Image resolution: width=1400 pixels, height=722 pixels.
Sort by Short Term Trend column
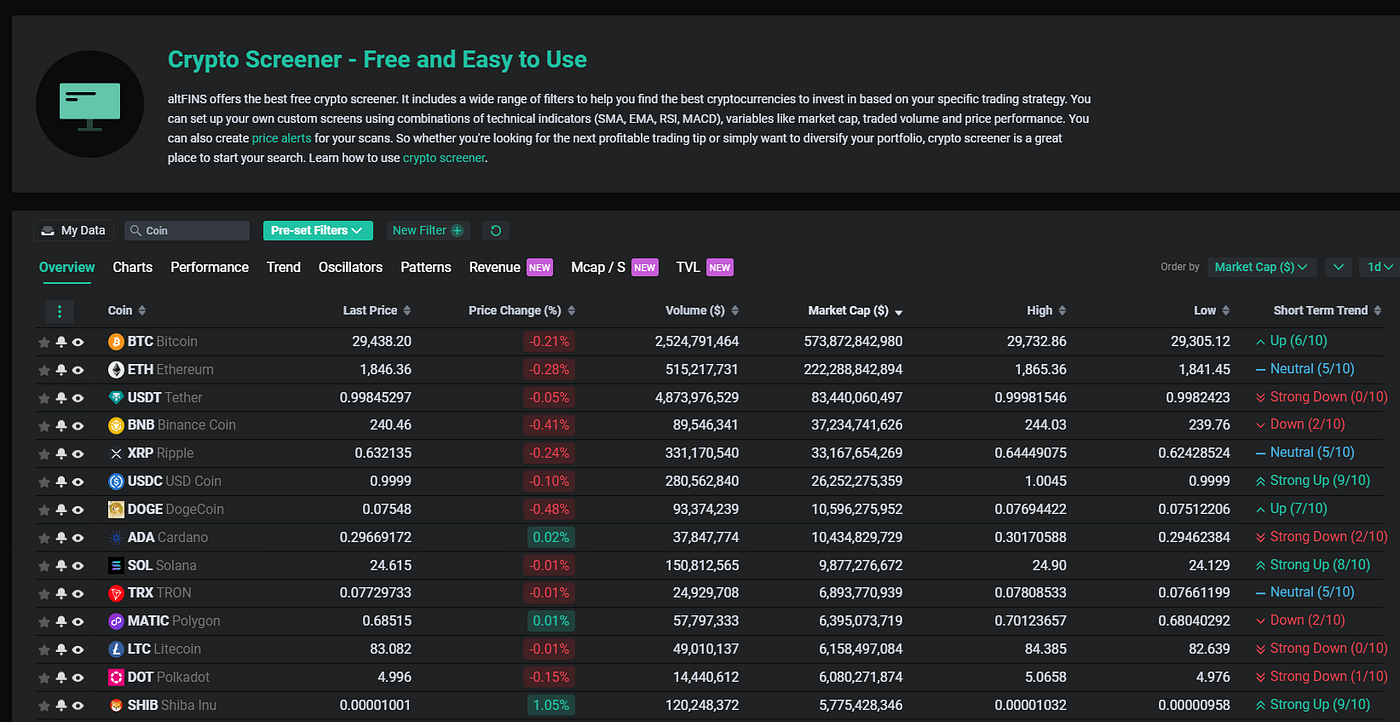[1328, 311]
